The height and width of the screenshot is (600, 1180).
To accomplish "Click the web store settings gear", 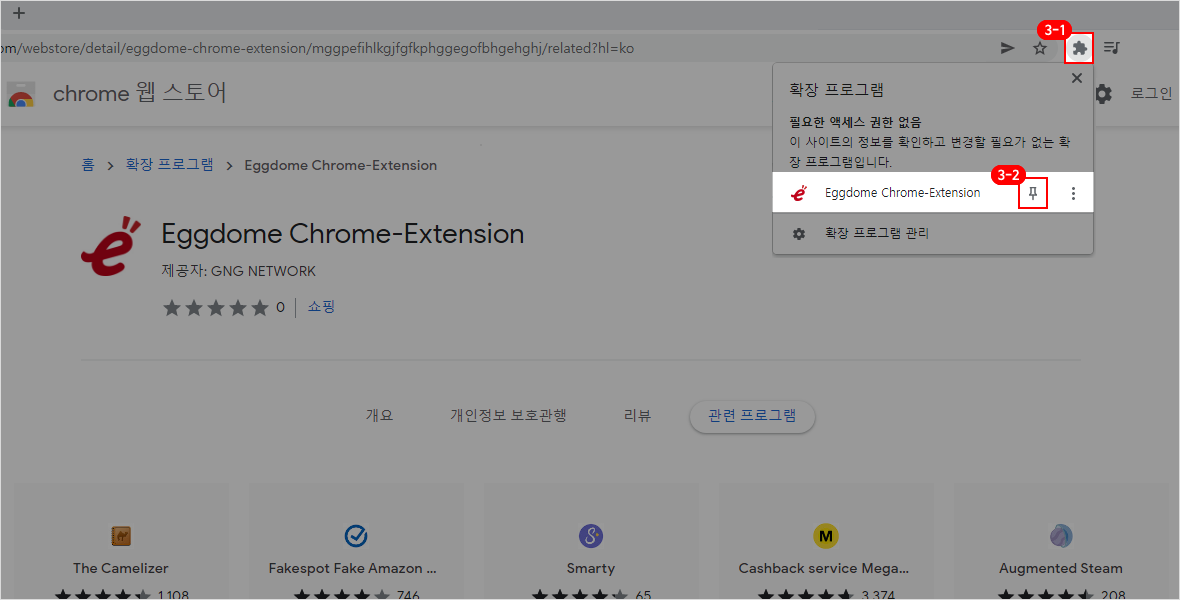I will click(x=1102, y=94).
